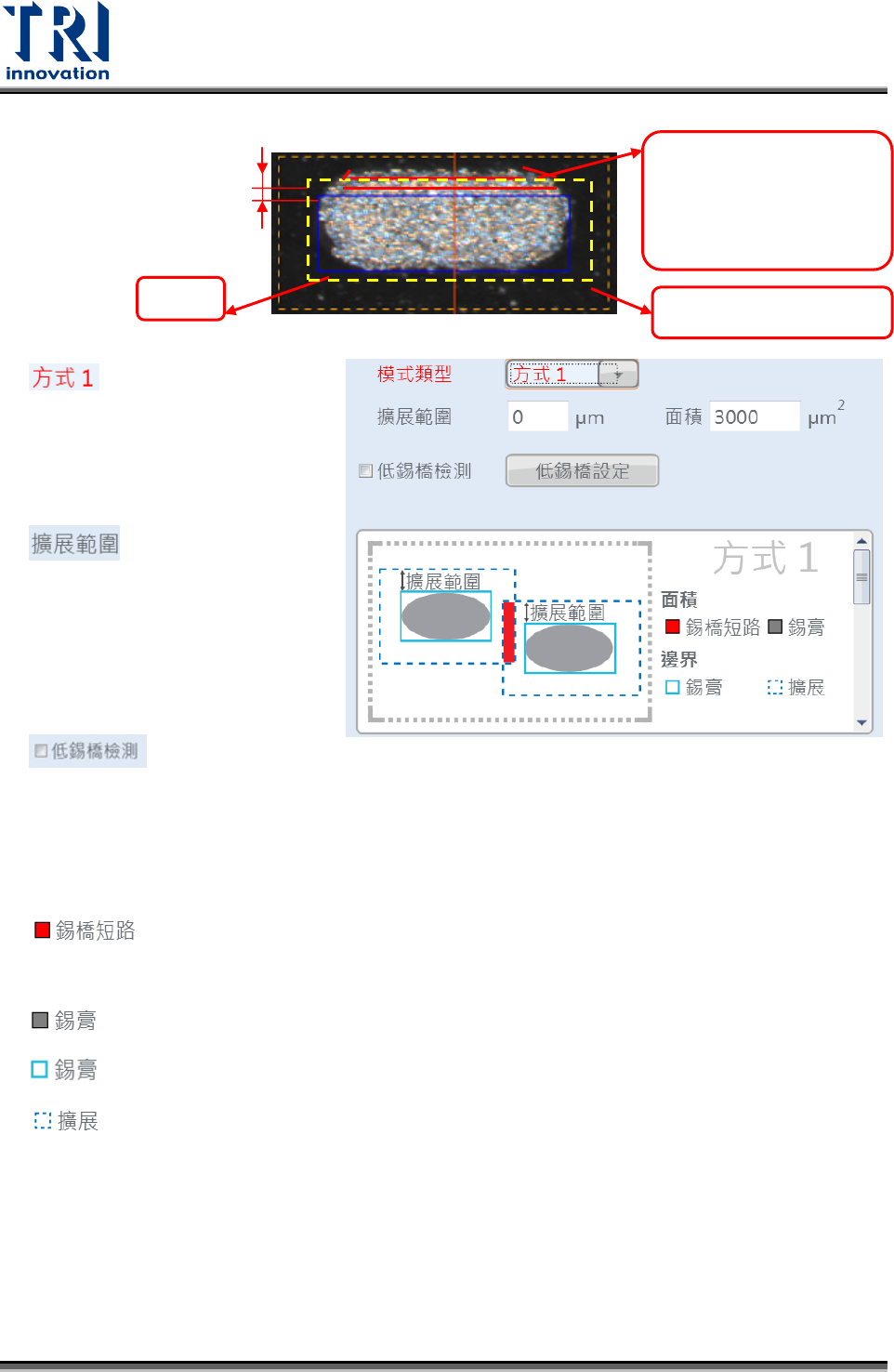Enable the 低錫橋檢測 checkbox in panel
This screenshot has height=1372, width=894.
[x=366, y=471]
